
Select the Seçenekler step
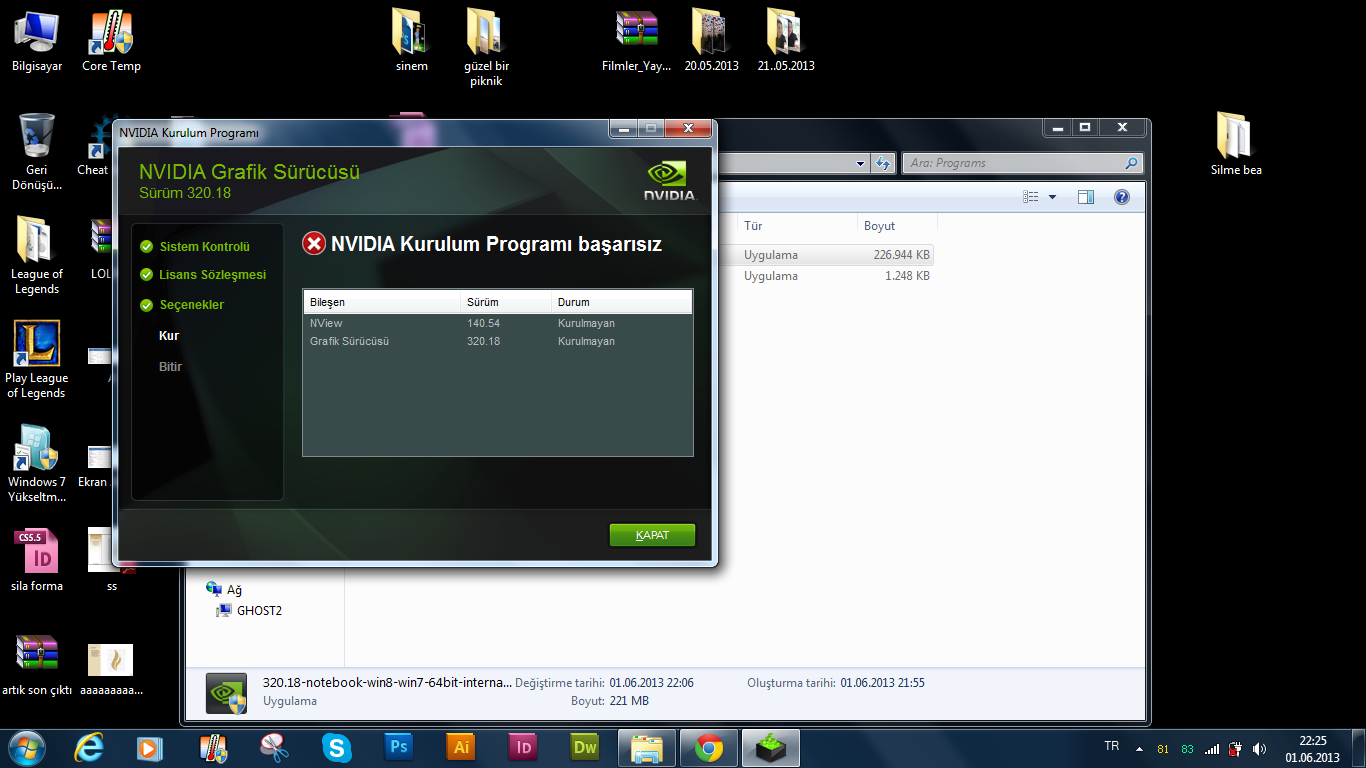click(x=191, y=305)
